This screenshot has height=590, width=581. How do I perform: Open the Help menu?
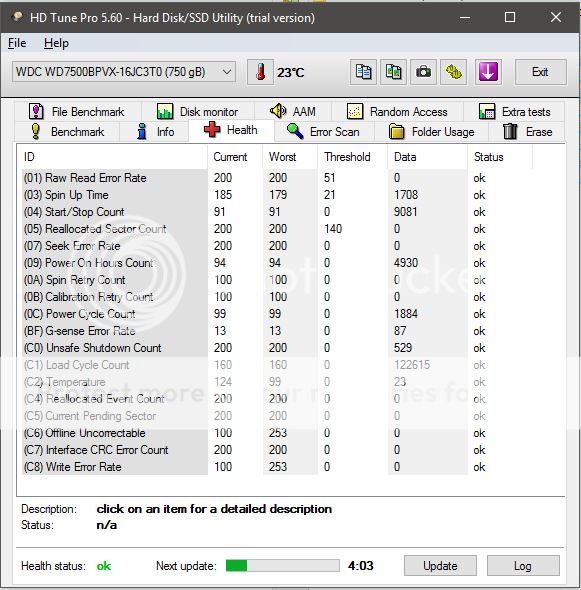[x=56, y=43]
